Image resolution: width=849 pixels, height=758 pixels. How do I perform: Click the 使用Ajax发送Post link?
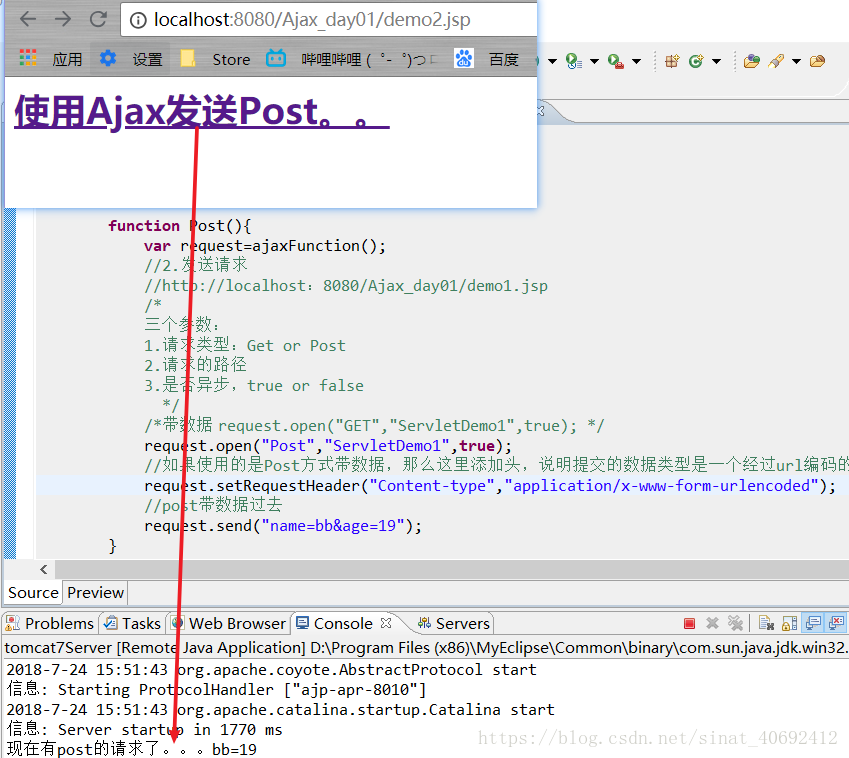click(x=201, y=112)
